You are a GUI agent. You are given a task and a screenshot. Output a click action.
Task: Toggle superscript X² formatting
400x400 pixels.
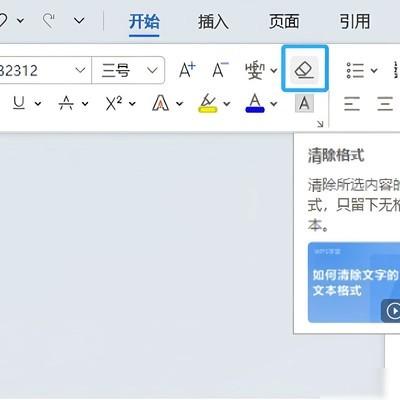point(113,103)
